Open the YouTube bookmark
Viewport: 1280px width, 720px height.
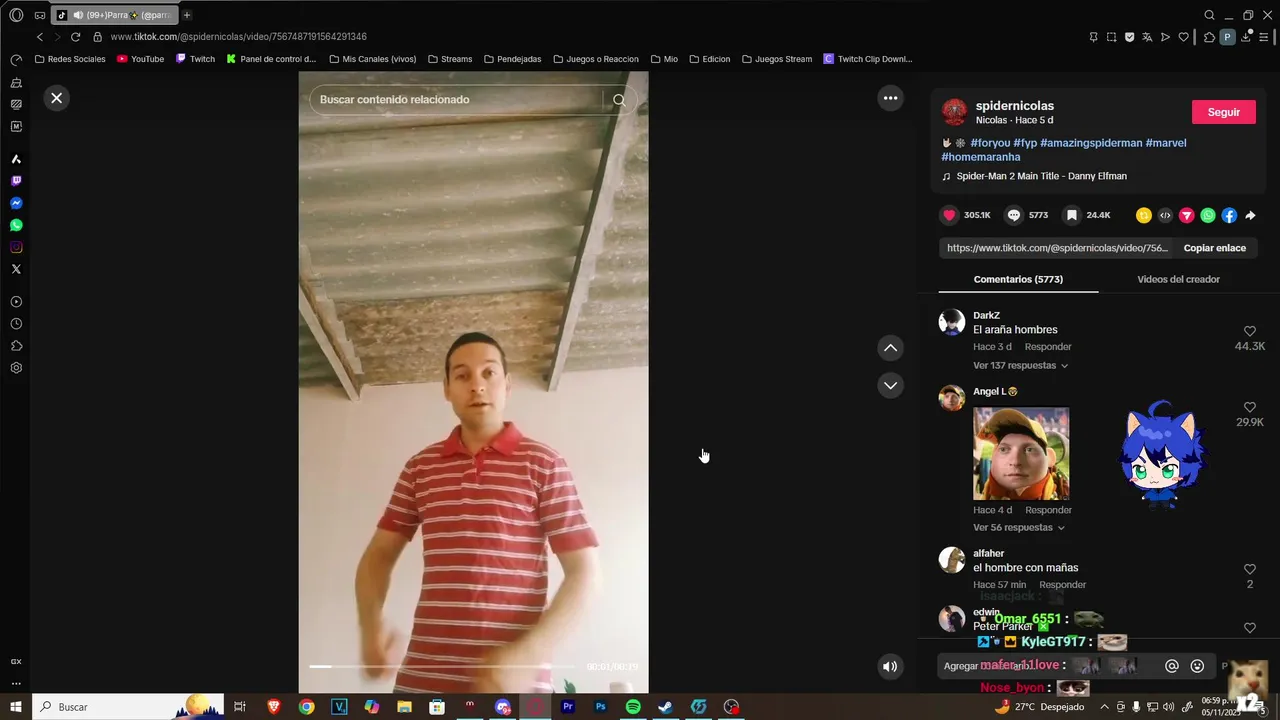(140, 59)
